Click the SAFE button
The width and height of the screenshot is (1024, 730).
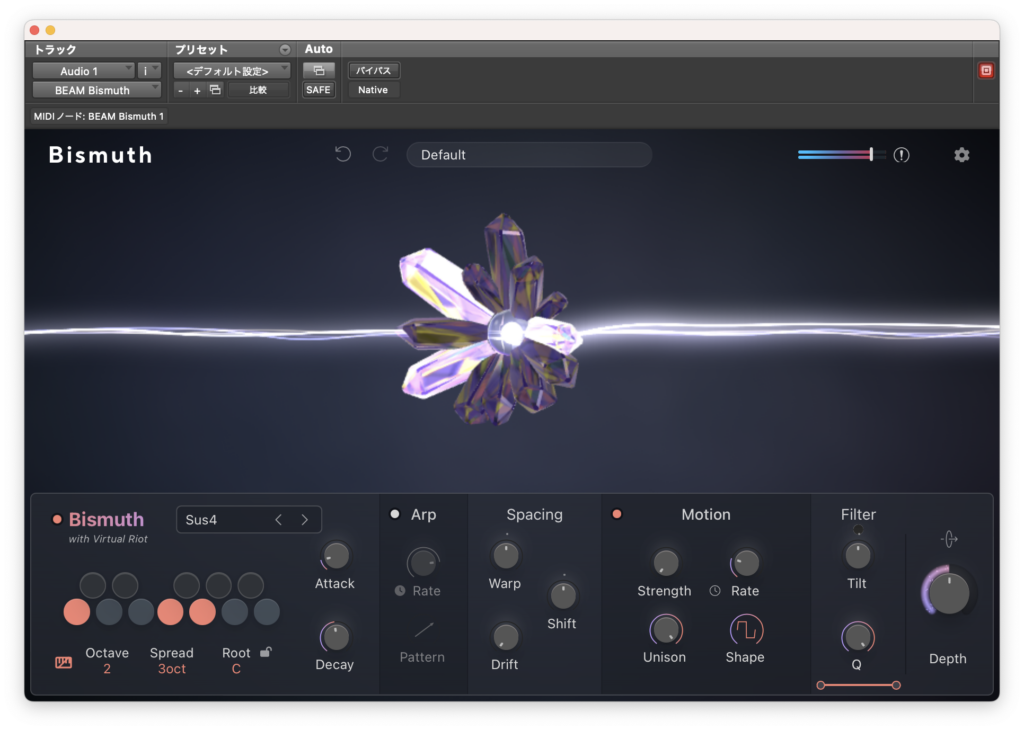(x=319, y=89)
